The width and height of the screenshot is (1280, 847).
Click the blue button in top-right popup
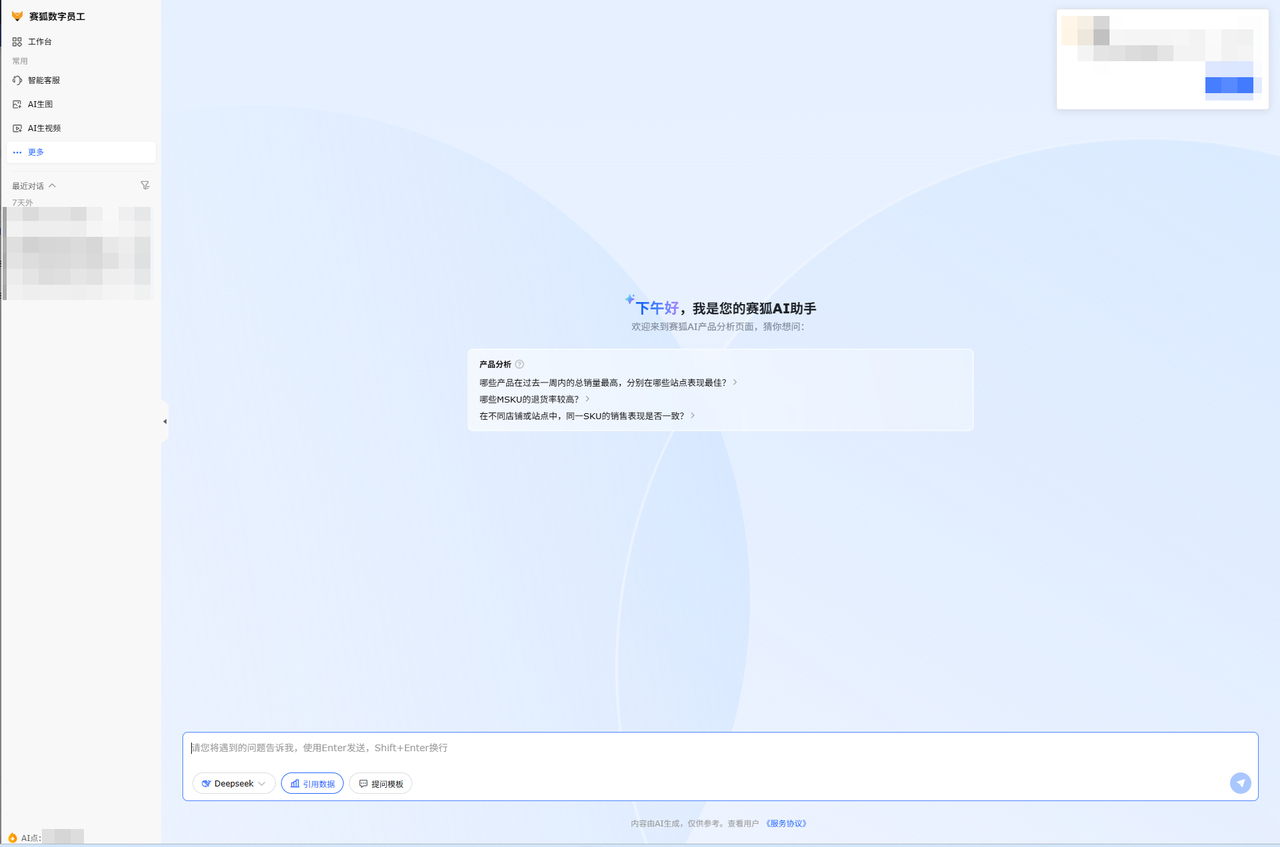click(1229, 85)
